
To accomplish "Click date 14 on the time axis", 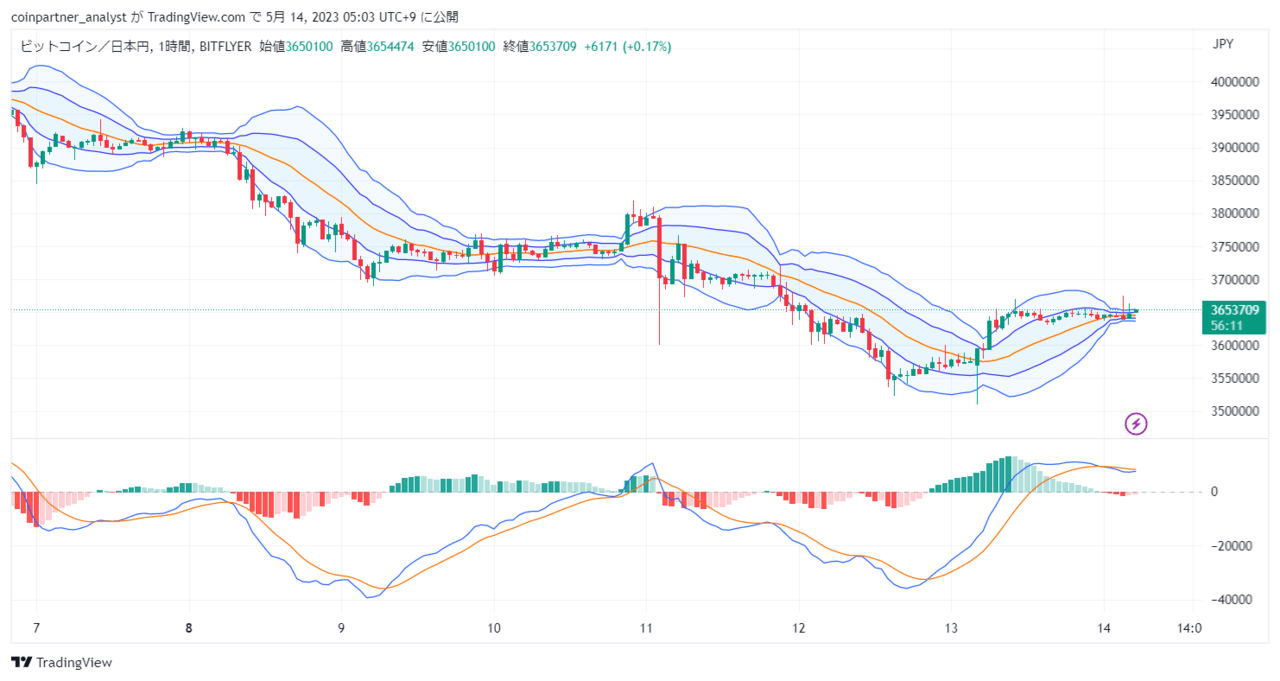I will [1103, 628].
